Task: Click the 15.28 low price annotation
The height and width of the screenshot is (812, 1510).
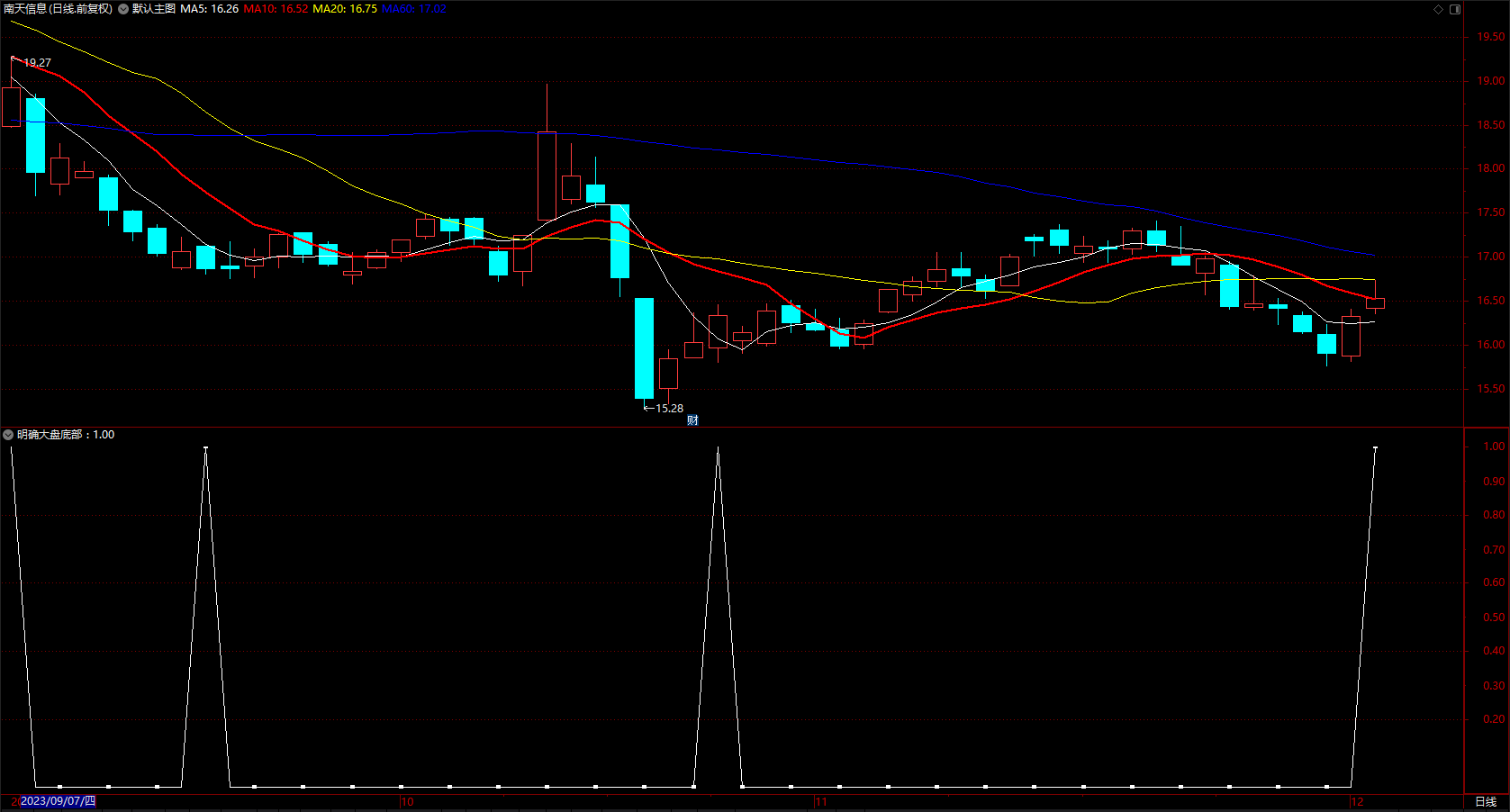Action: pyautogui.click(x=669, y=409)
